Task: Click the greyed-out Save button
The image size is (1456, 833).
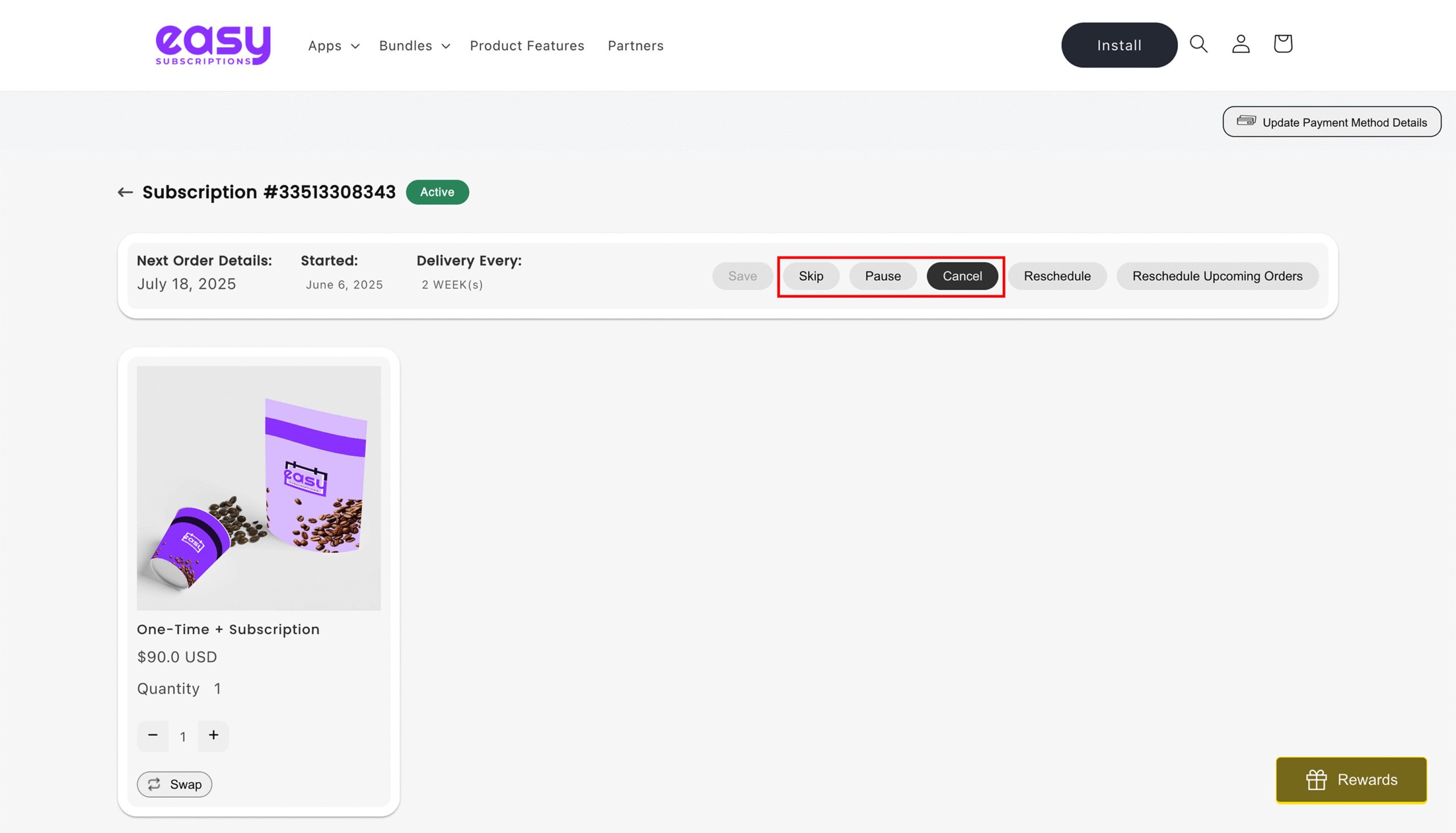Action: (742, 277)
